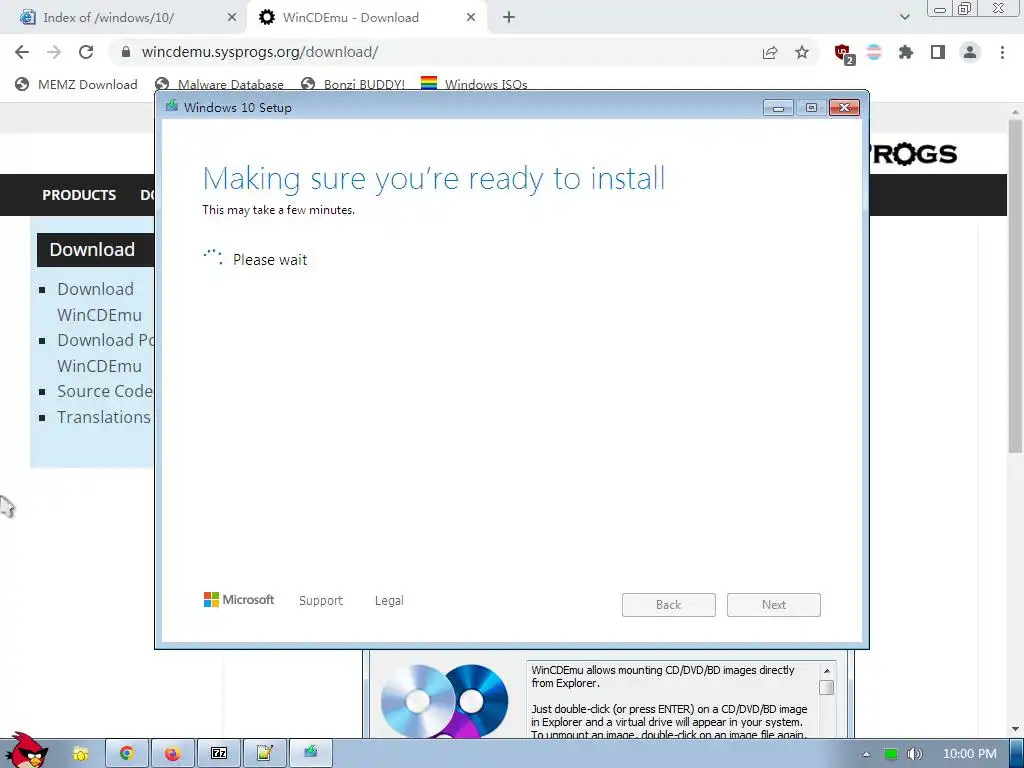This screenshot has width=1024, height=768.
Task: Click the Microsoft logo in Setup
Action: (239, 600)
